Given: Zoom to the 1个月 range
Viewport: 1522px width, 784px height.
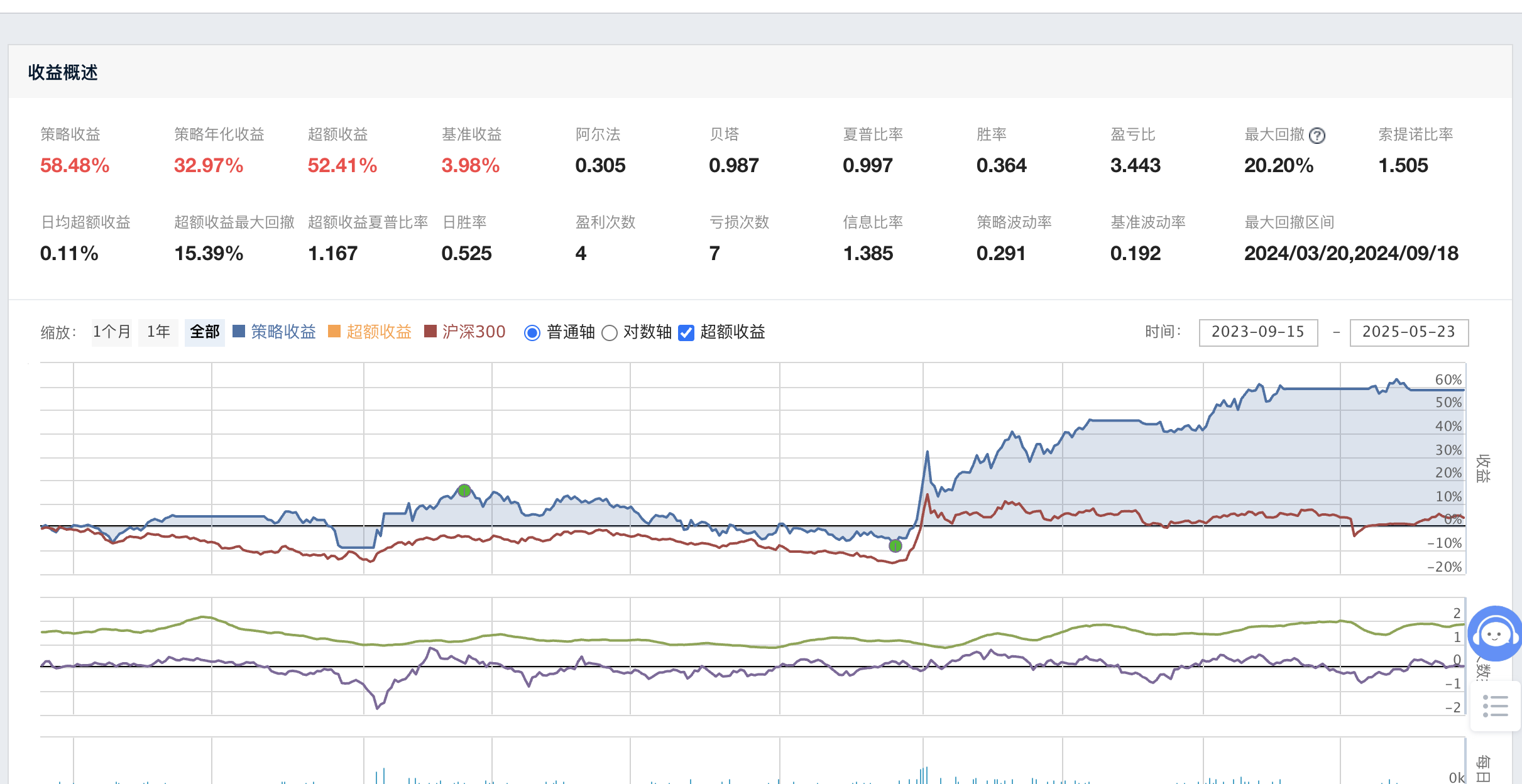Looking at the screenshot, I should coord(112,332).
